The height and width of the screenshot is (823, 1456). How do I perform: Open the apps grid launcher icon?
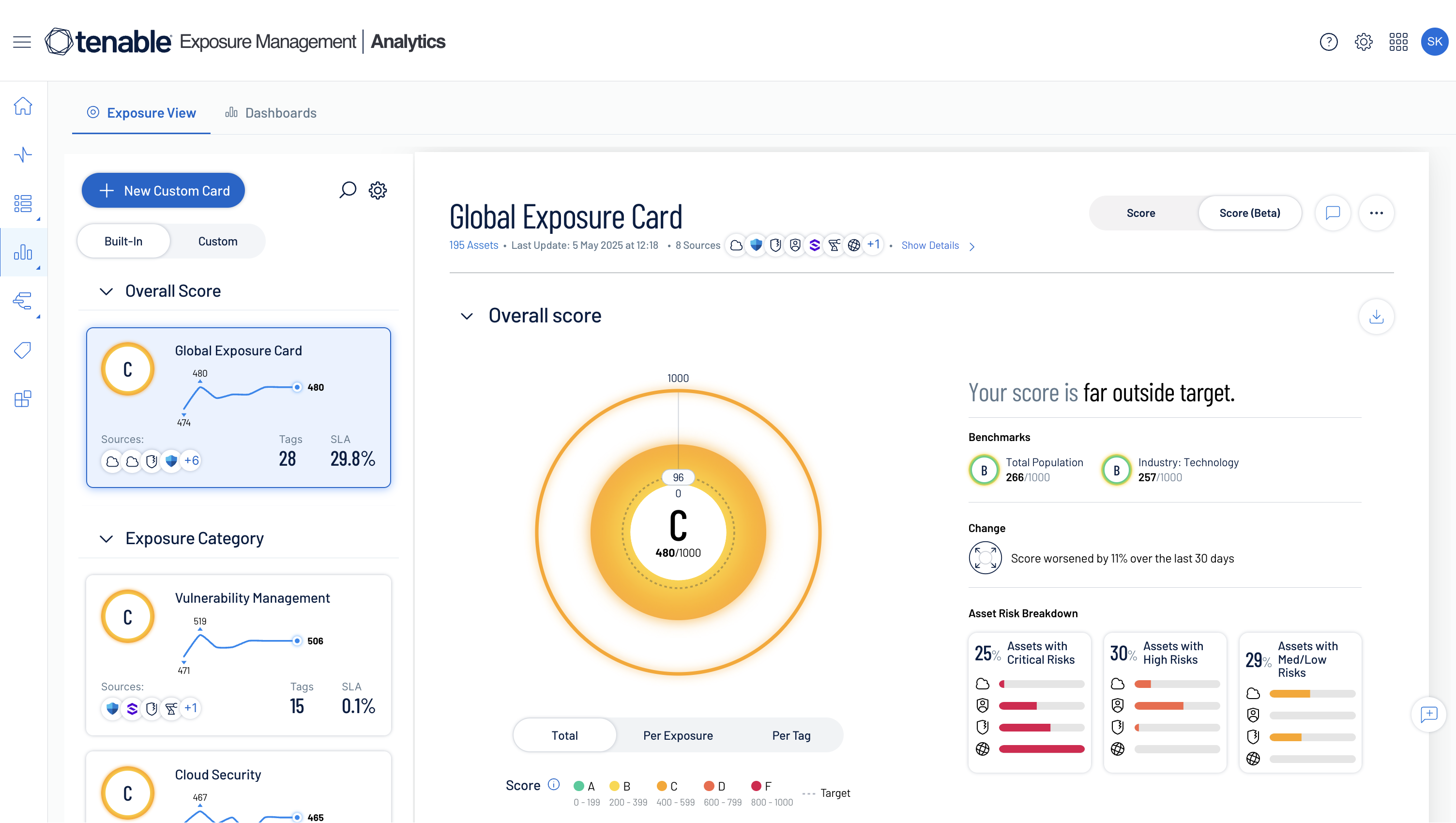point(1398,42)
